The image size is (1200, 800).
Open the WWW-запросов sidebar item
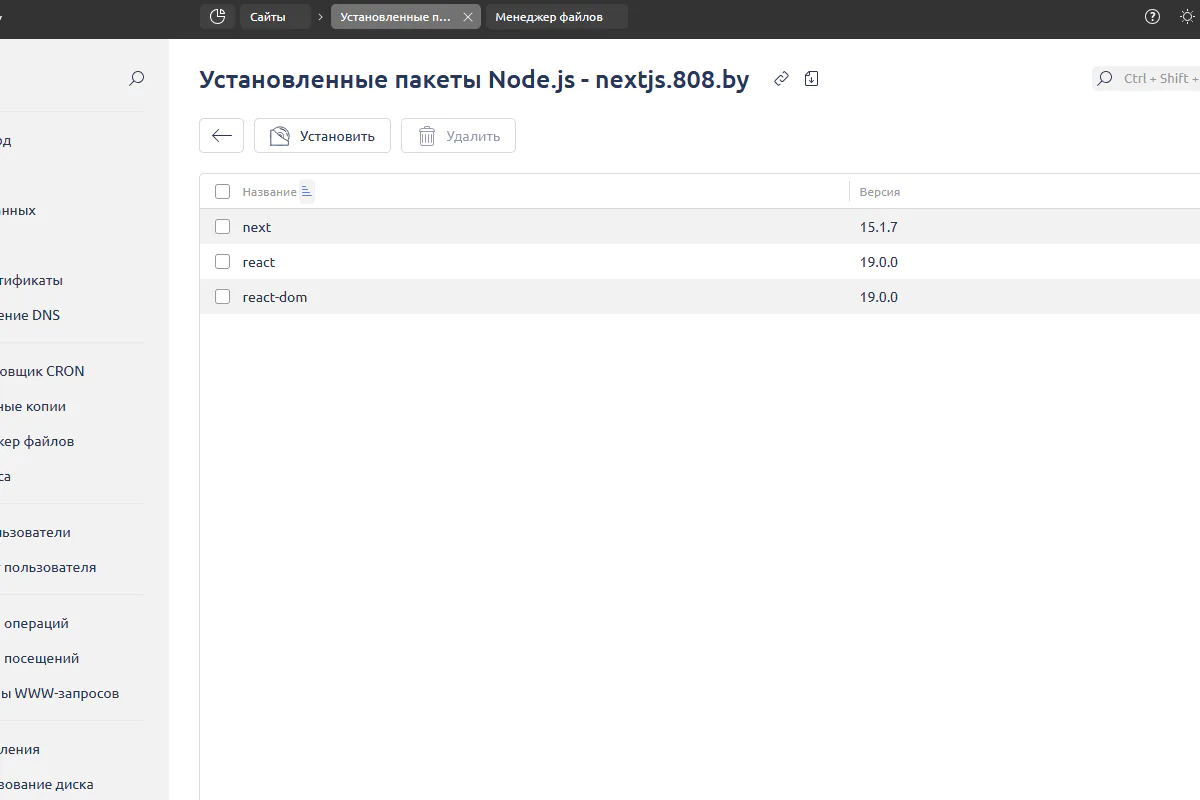pos(60,693)
